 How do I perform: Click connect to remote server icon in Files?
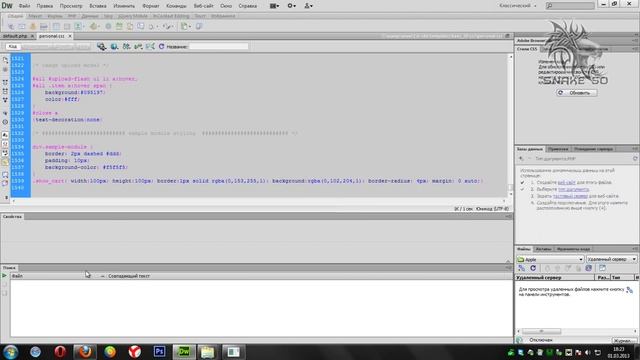pyautogui.click(x=522, y=268)
